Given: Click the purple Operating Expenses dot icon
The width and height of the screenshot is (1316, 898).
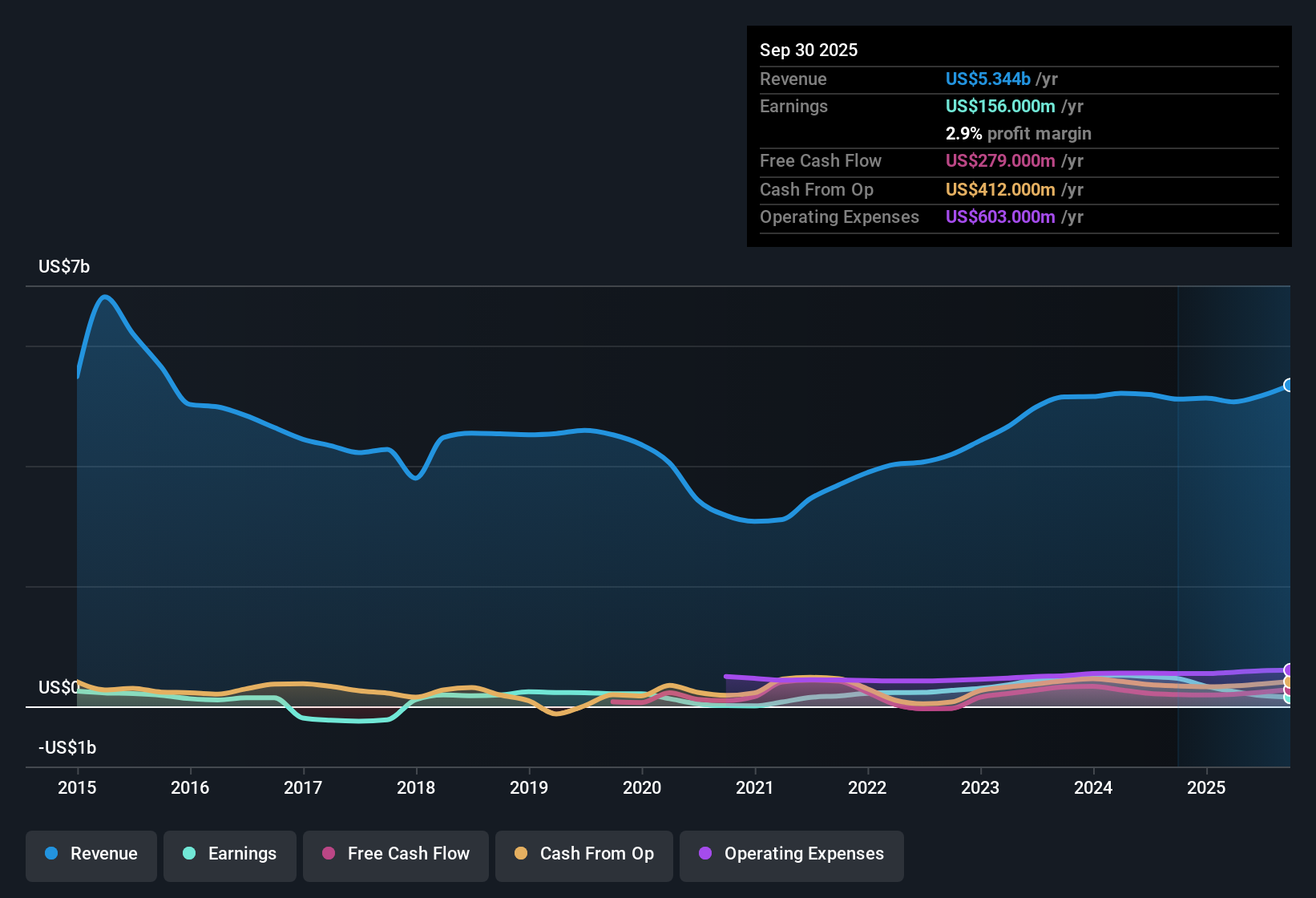Looking at the screenshot, I should pos(704,854).
